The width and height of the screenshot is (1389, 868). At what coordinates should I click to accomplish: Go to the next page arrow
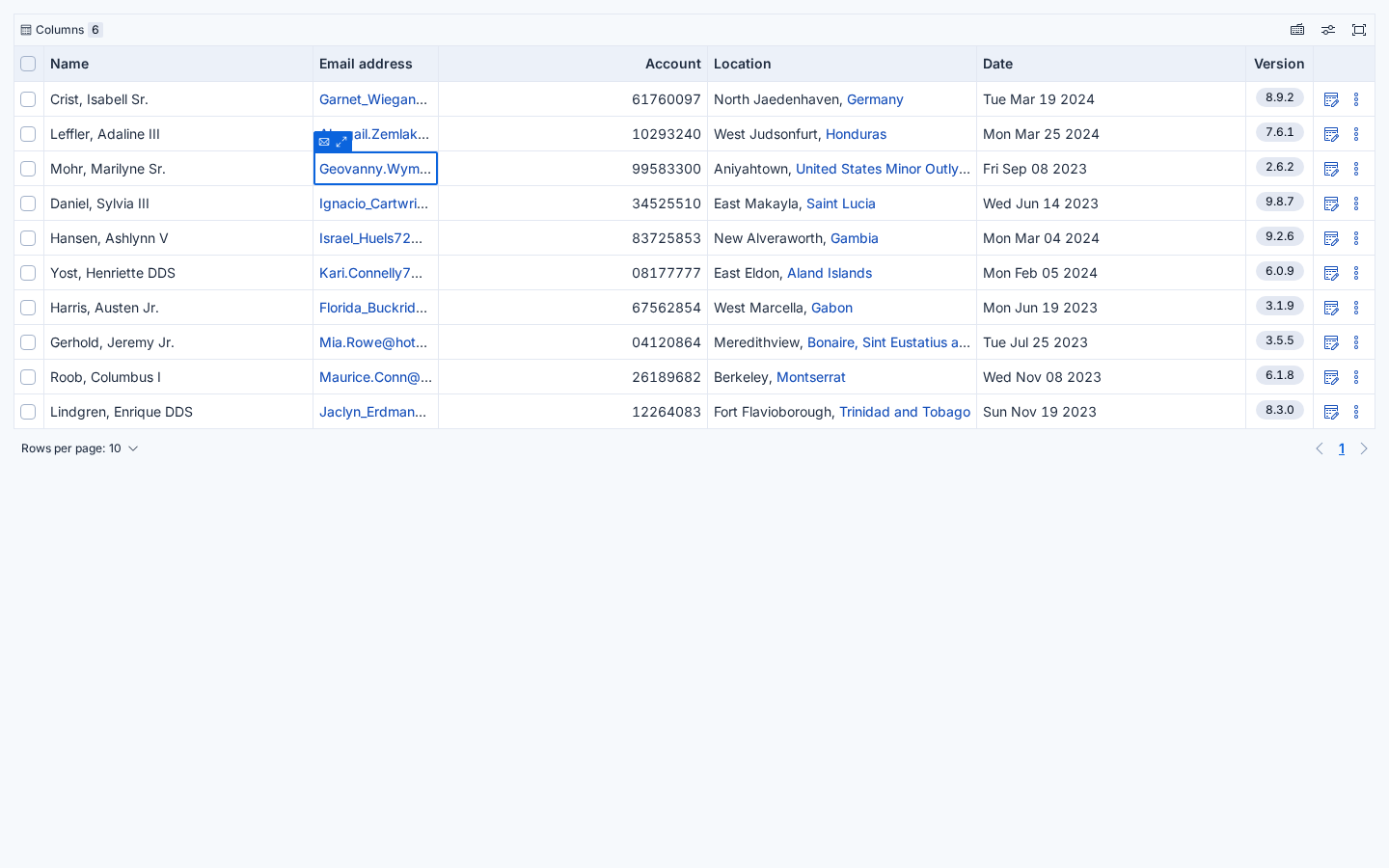coord(1364,448)
